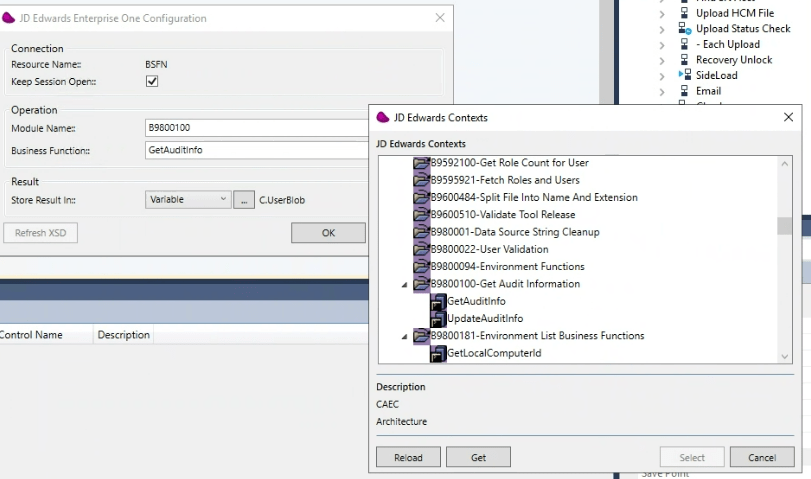Click Recovery Unlock node icon
811x479 pixels.
[684, 59]
